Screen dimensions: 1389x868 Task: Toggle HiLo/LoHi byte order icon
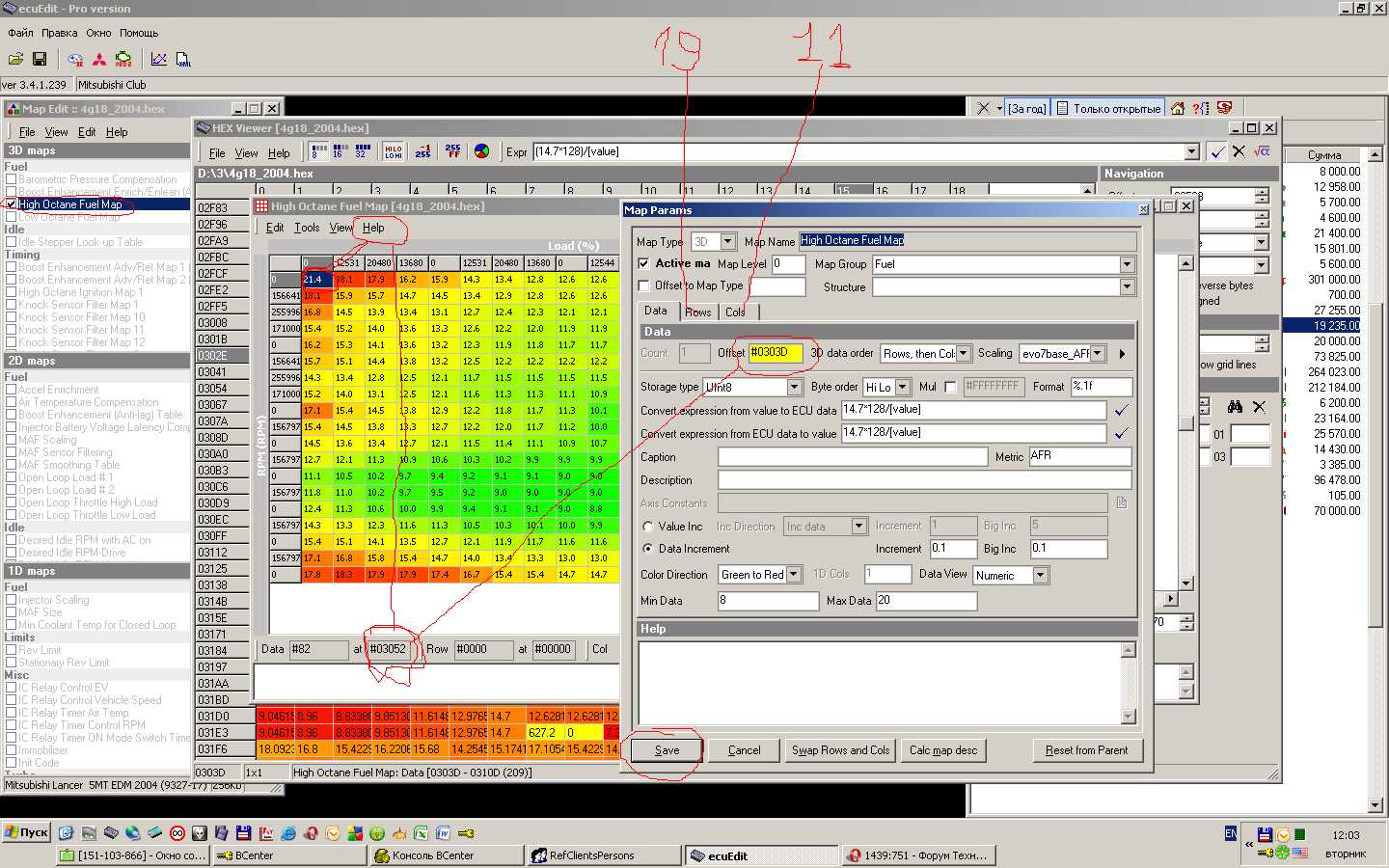point(394,151)
